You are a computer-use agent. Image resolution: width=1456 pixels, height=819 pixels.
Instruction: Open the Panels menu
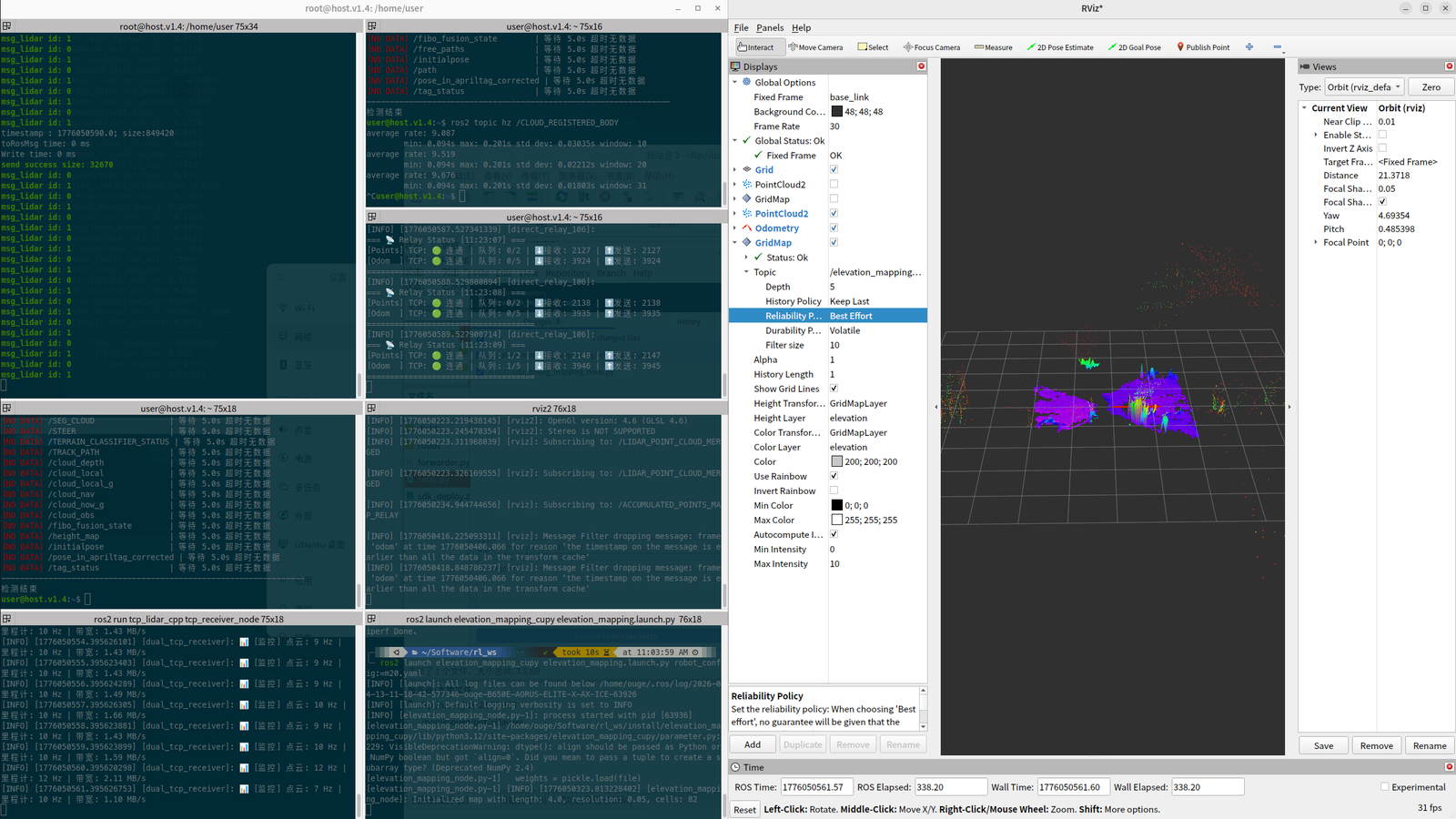pyautogui.click(x=769, y=28)
